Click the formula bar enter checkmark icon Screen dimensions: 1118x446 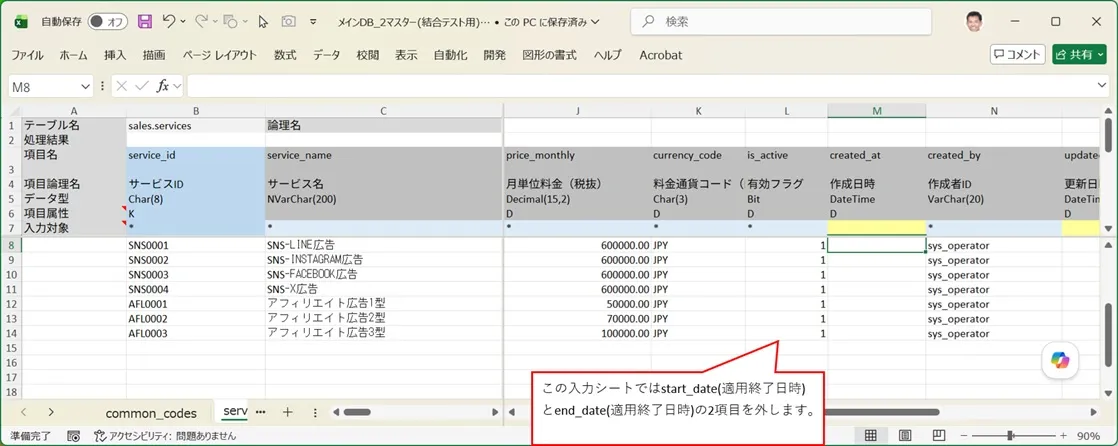(x=142, y=86)
